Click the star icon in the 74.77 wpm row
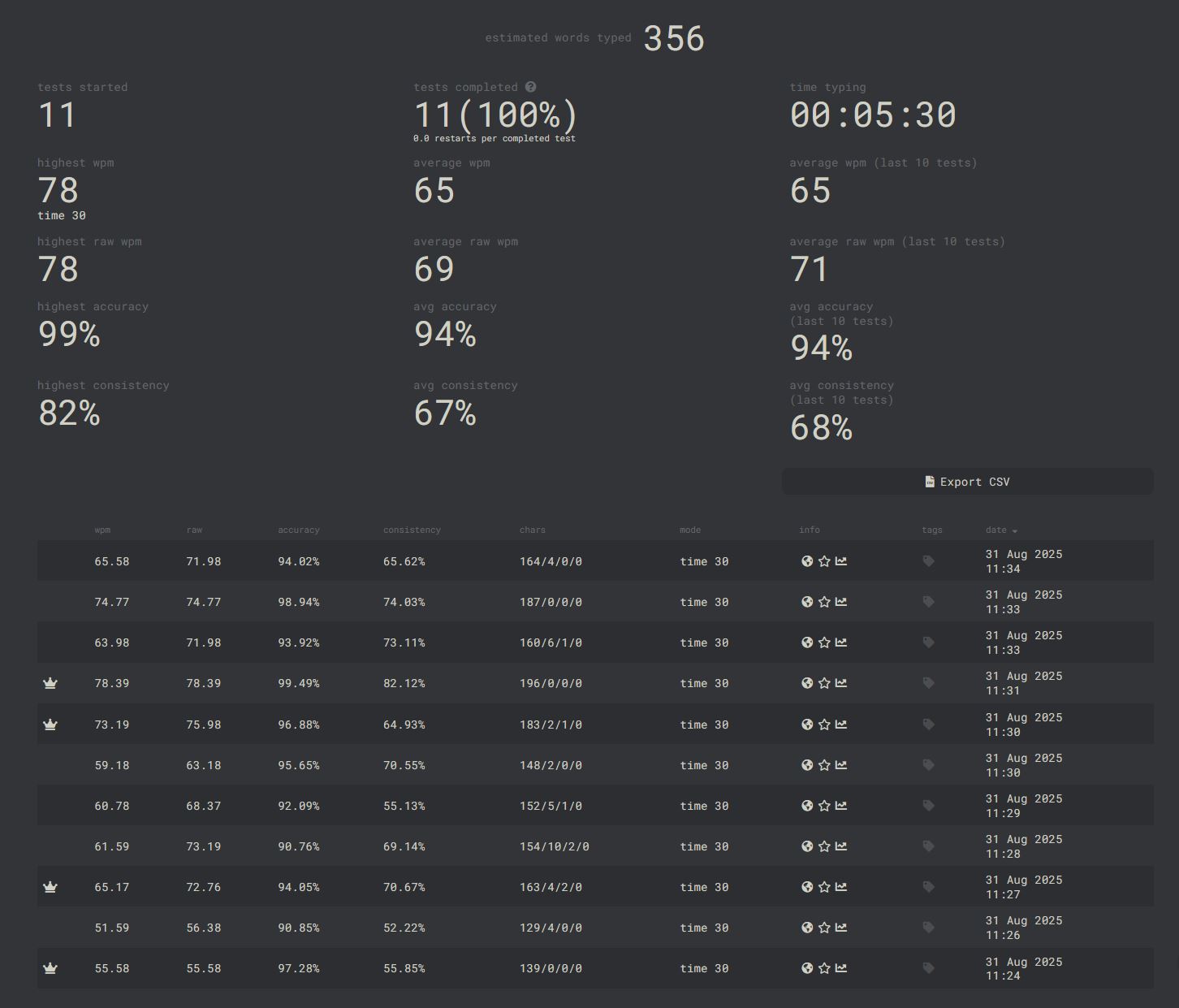The image size is (1179, 1008). pyautogui.click(x=824, y=602)
